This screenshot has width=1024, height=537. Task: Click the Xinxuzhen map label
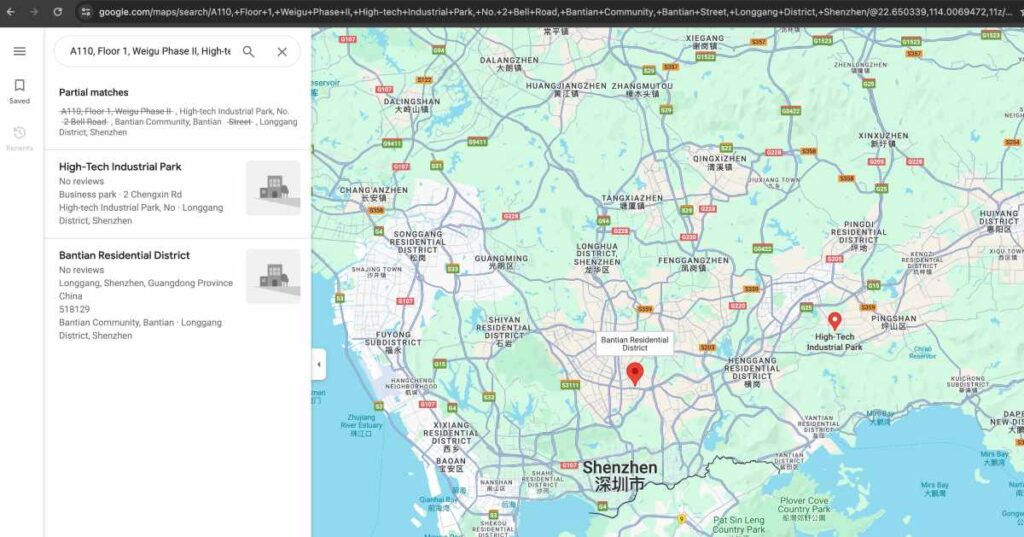883,140
